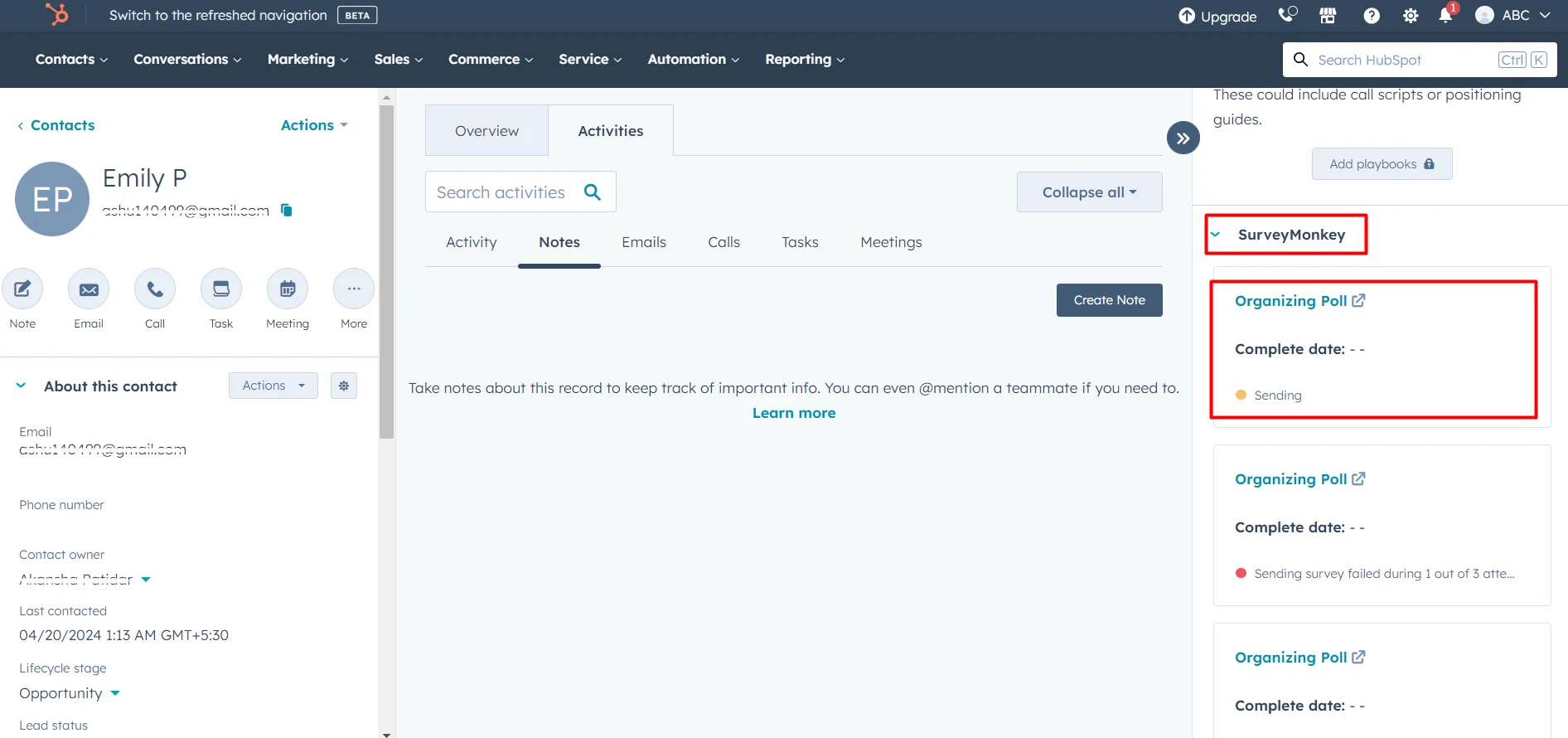Screen dimensions: 1568x738
Task: Switch to the Activities tab
Action: [x=611, y=131]
